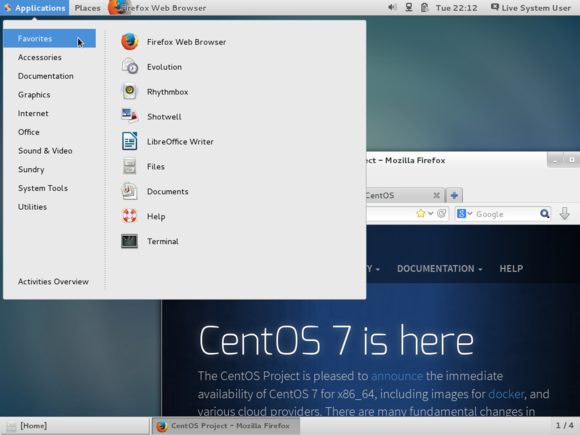Launch Firefox Web Browser icon in Favorites
The image size is (580, 435).
click(x=129, y=41)
